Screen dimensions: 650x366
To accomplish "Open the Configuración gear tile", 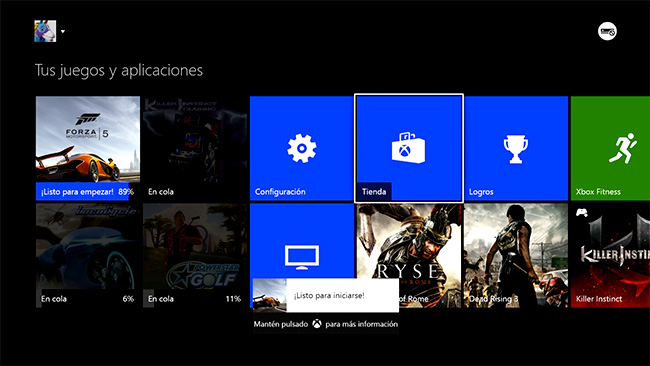I will [x=301, y=148].
